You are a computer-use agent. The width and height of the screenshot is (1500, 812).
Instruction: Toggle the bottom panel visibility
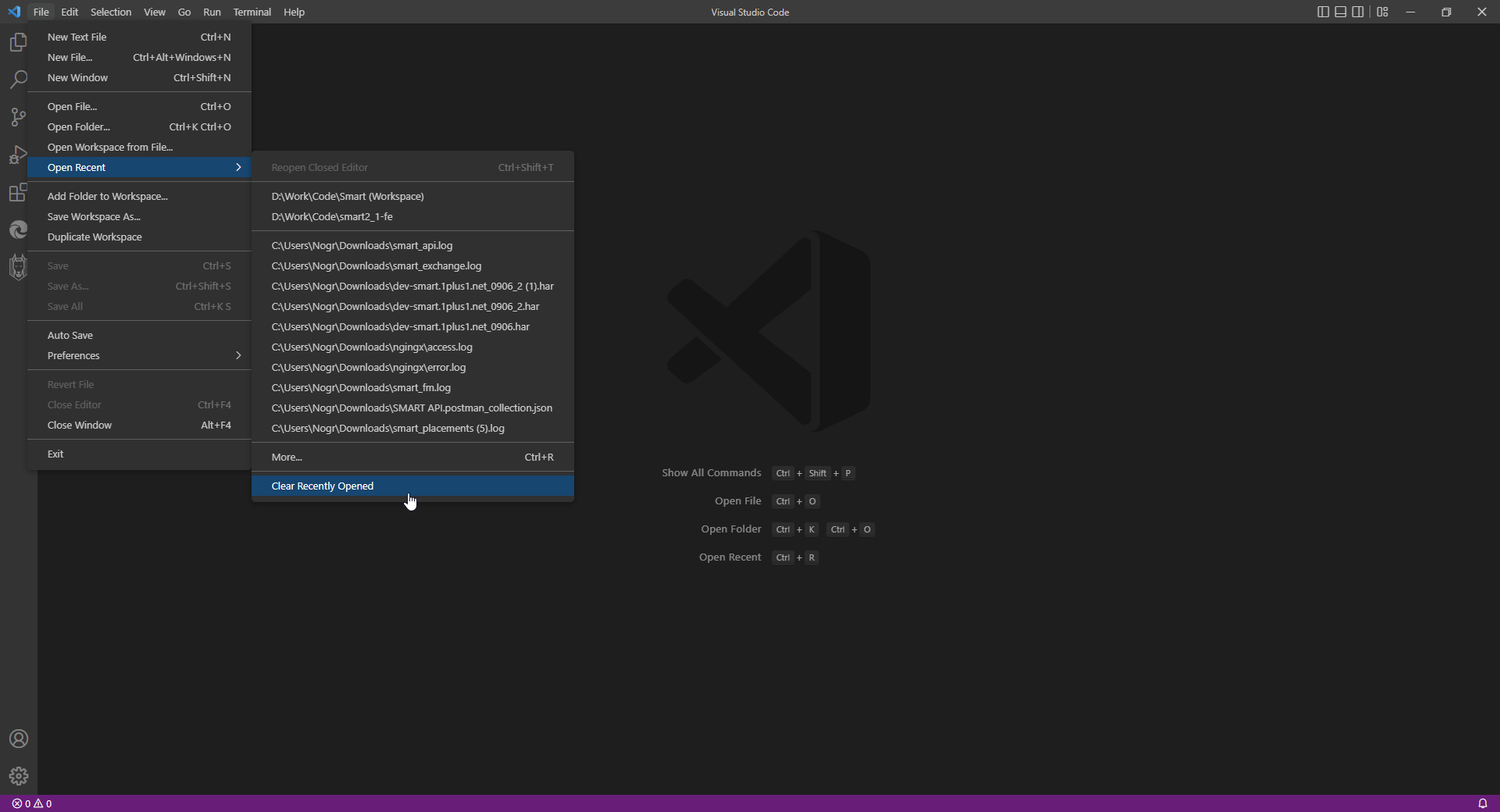point(1340,12)
